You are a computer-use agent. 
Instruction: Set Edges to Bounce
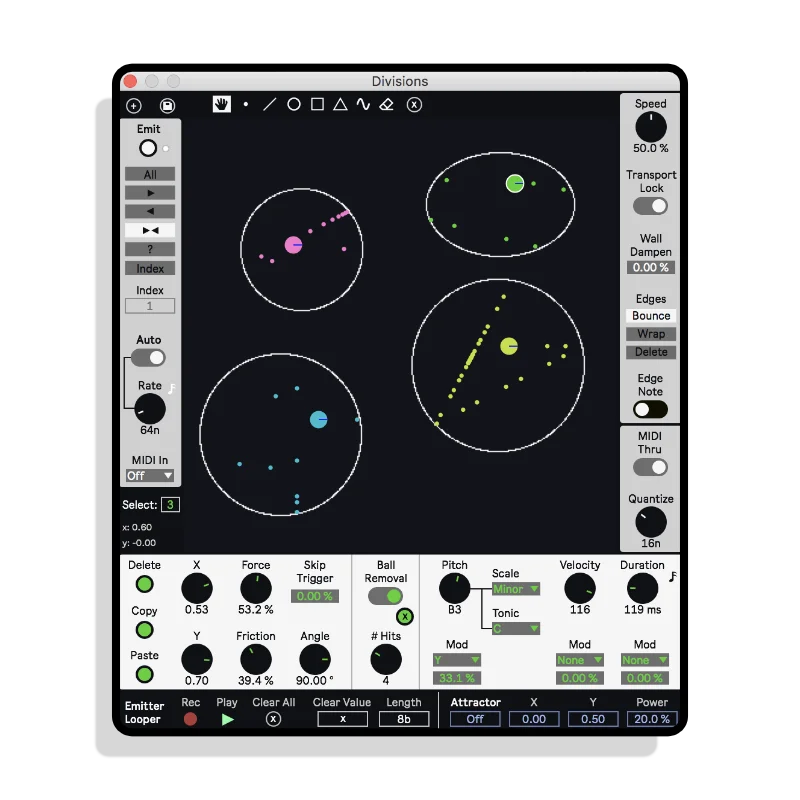(x=651, y=316)
